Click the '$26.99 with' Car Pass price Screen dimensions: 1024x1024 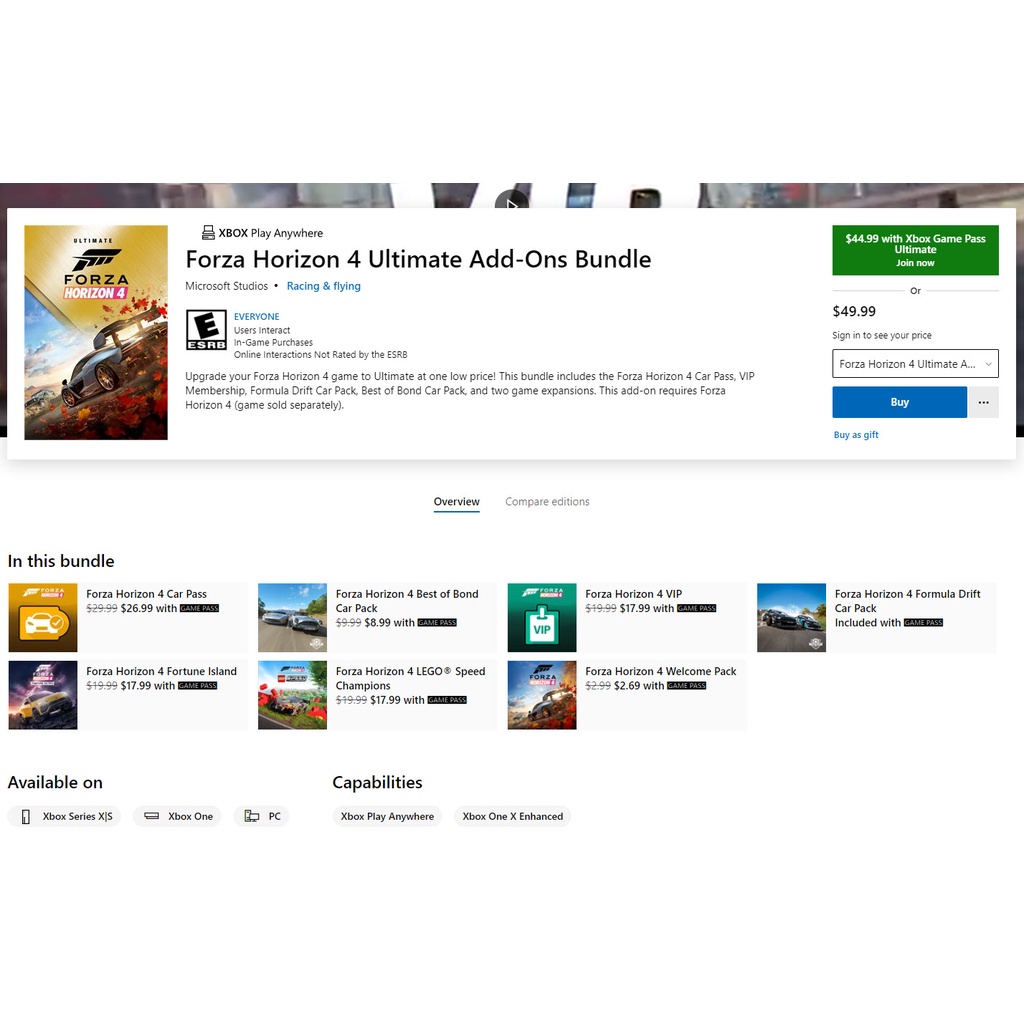149,608
